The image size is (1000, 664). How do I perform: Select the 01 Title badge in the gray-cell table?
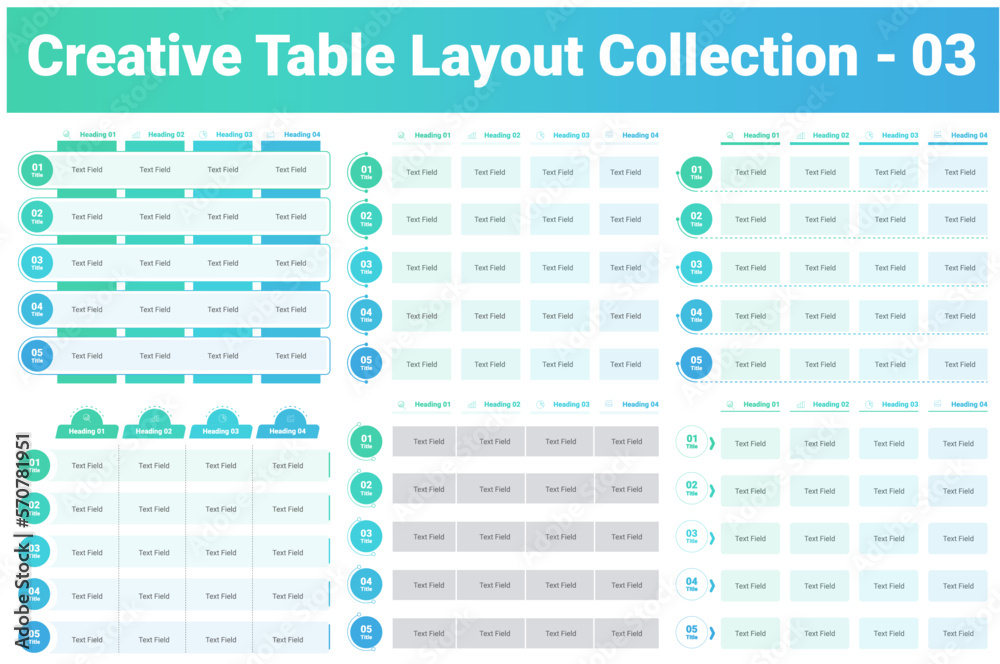click(366, 441)
